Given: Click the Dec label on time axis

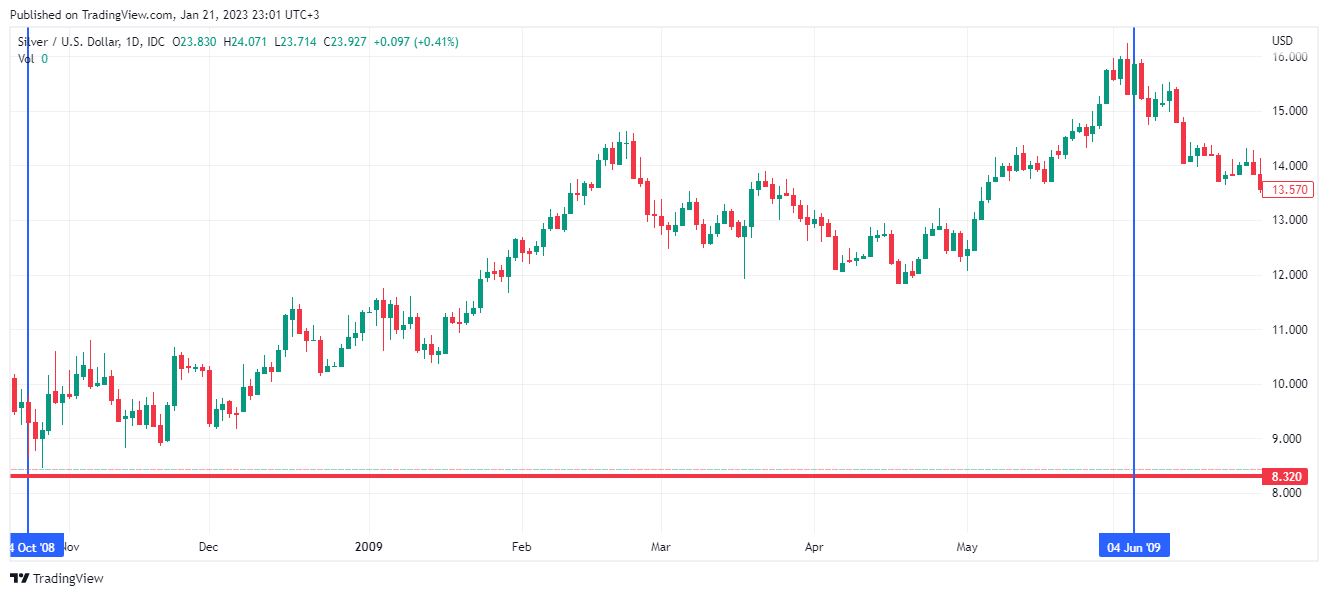Looking at the screenshot, I should pos(208,547).
